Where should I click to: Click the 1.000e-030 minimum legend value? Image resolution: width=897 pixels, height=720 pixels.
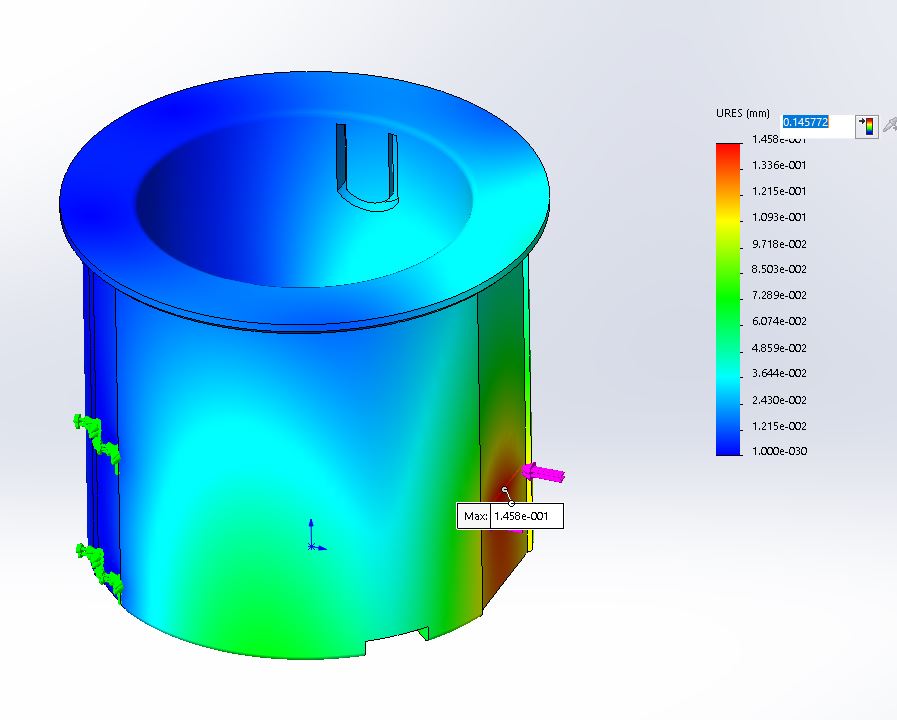779,452
